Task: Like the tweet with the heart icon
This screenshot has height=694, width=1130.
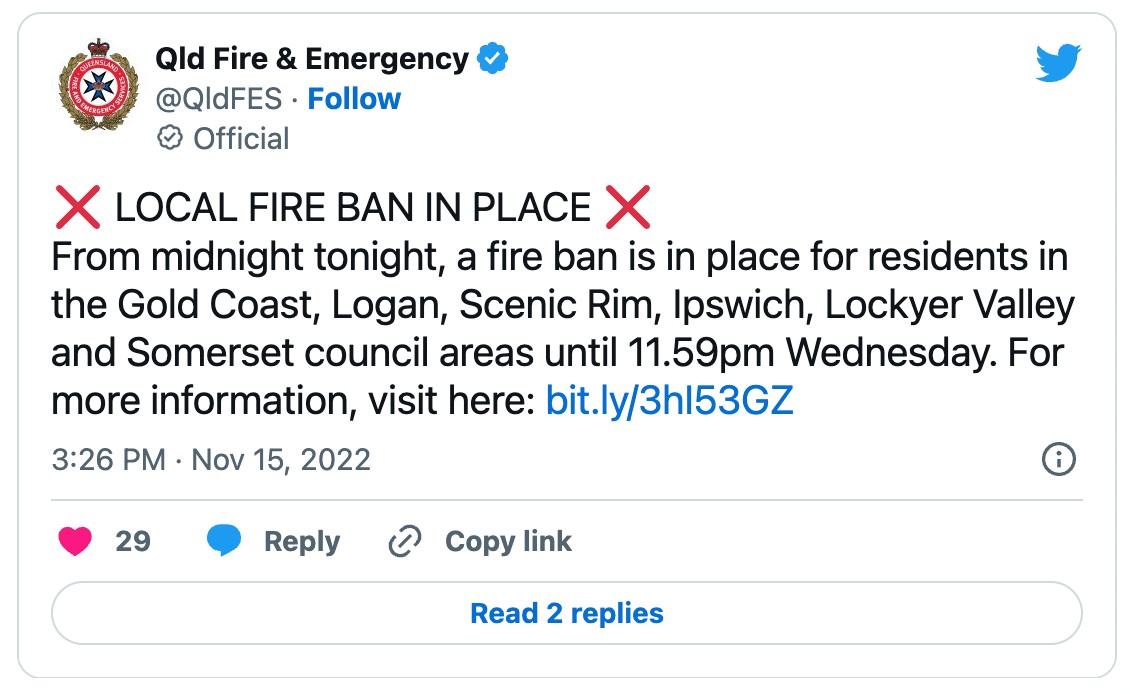Action: [75, 542]
